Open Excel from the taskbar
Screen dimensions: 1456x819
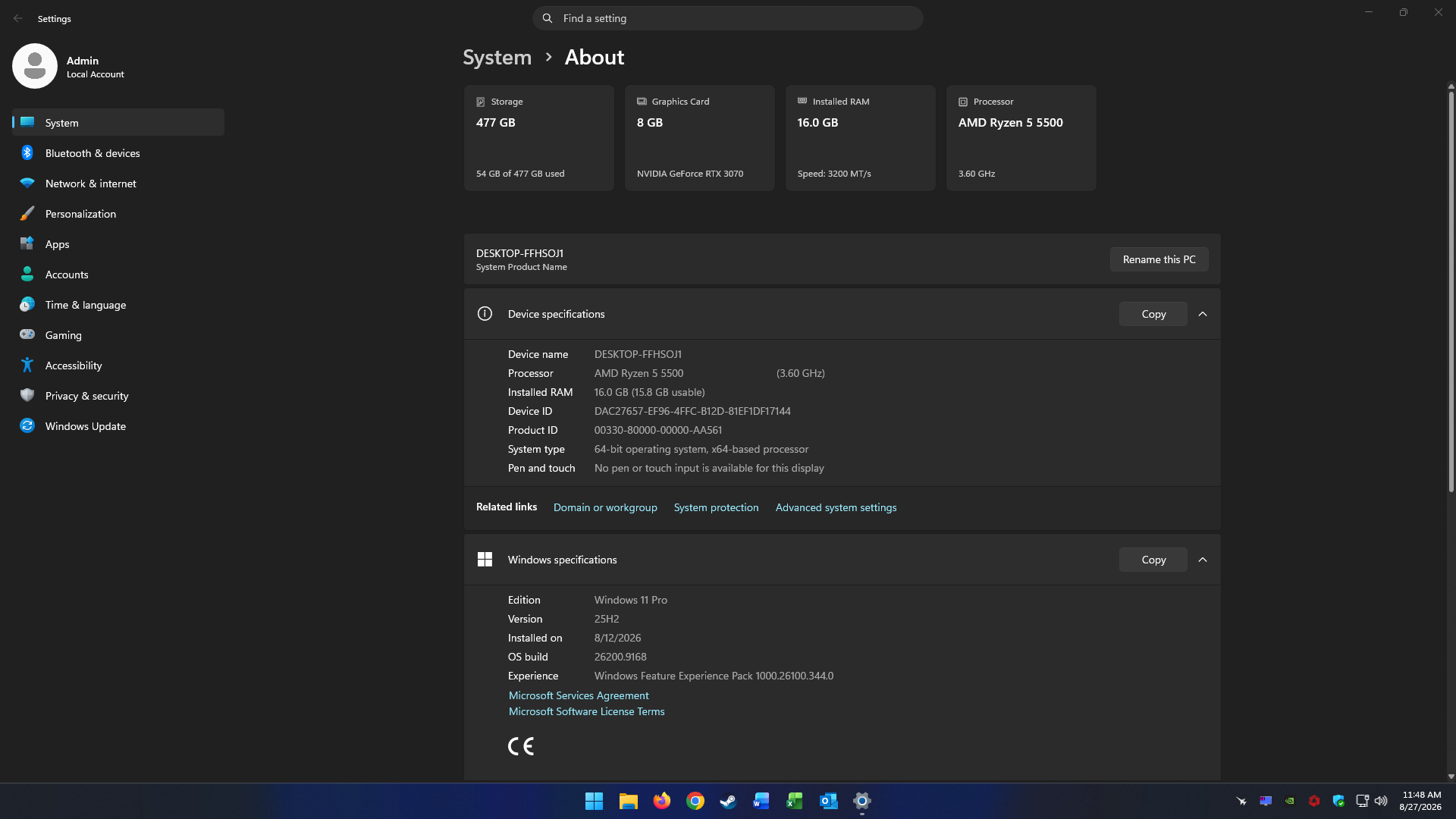click(795, 801)
